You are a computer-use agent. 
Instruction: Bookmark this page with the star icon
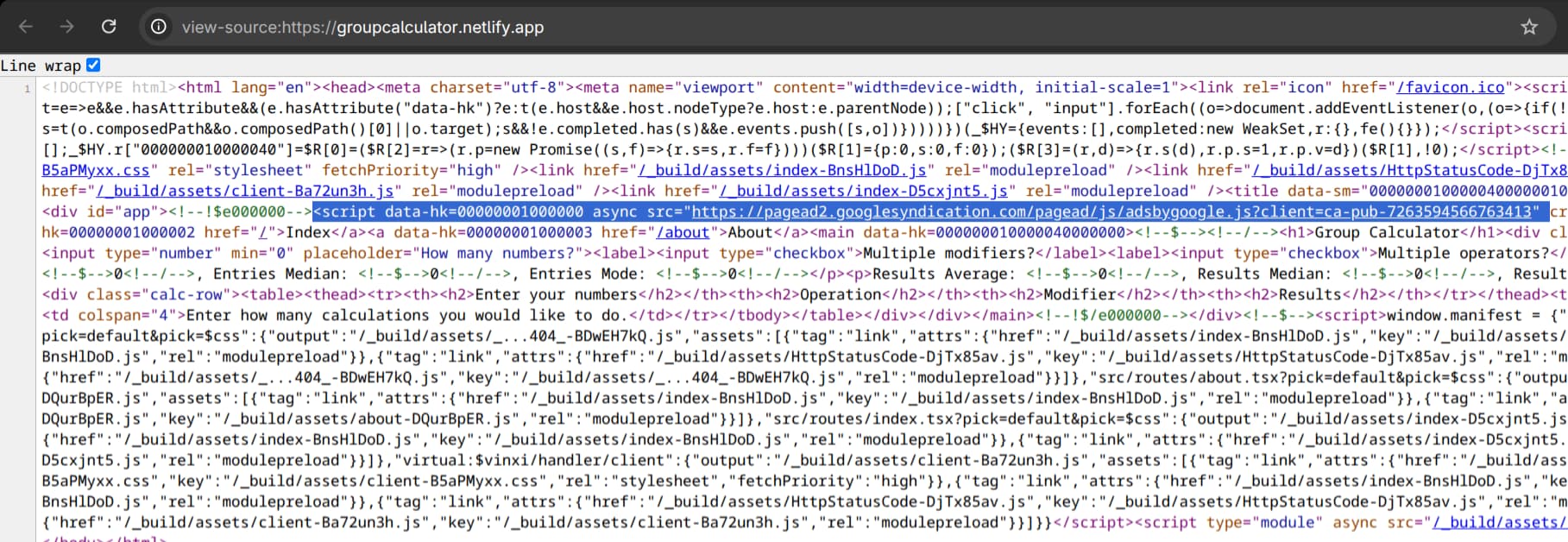tap(1529, 27)
